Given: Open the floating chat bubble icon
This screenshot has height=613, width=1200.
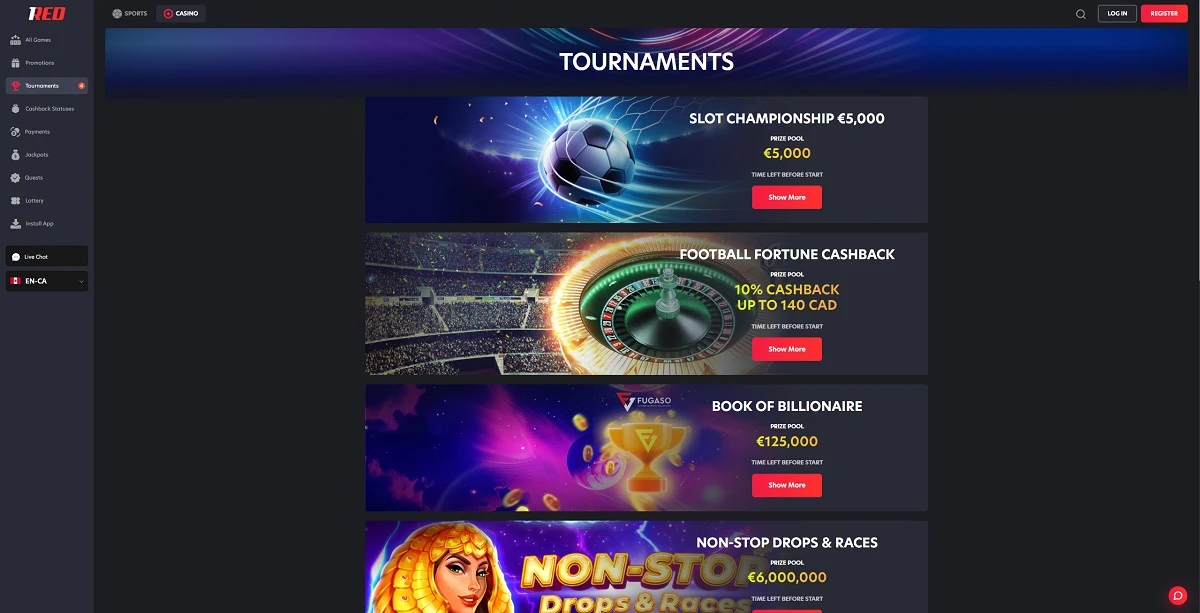Looking at the screenshot, I should pos(1178,595).
